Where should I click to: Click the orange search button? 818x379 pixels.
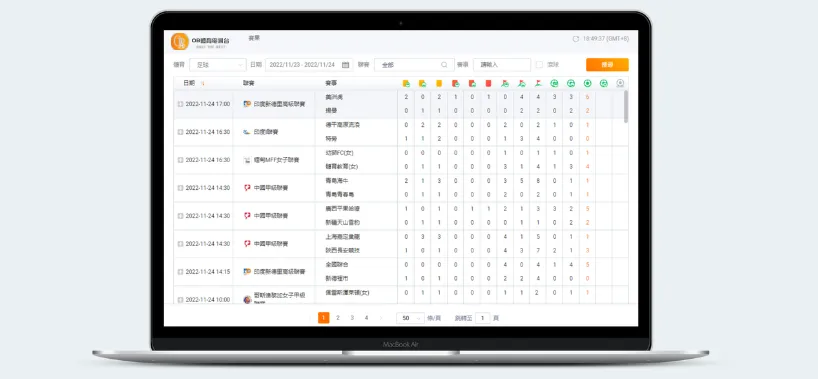(607, 65)
